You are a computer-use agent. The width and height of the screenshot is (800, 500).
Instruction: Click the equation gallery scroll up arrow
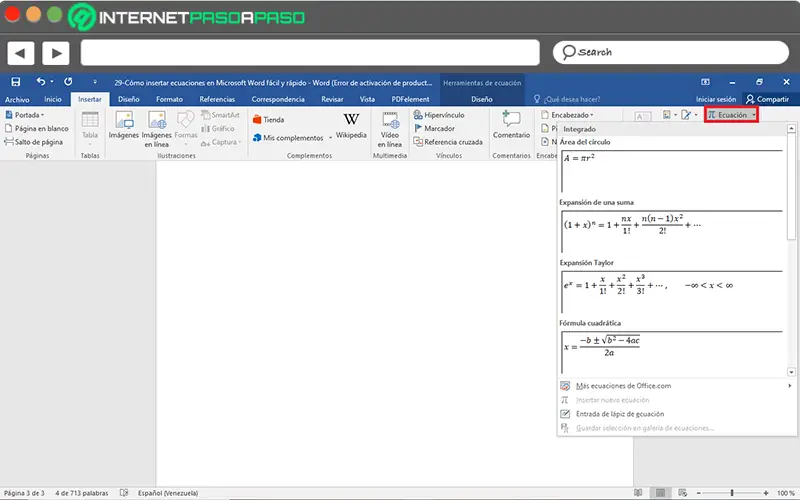[791, 129]
